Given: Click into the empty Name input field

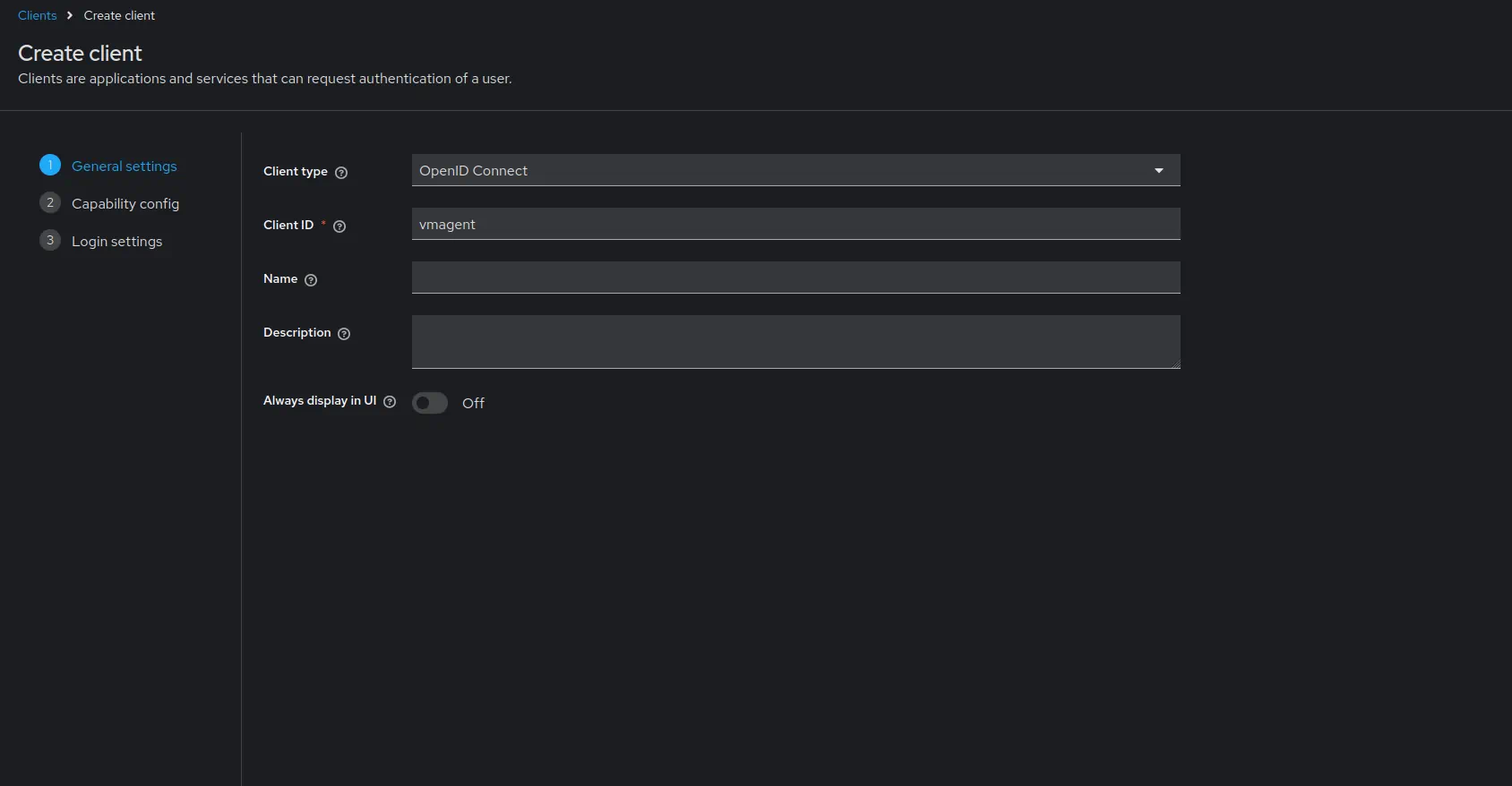Looking at the screenshot, I should [x=795, y=278].
